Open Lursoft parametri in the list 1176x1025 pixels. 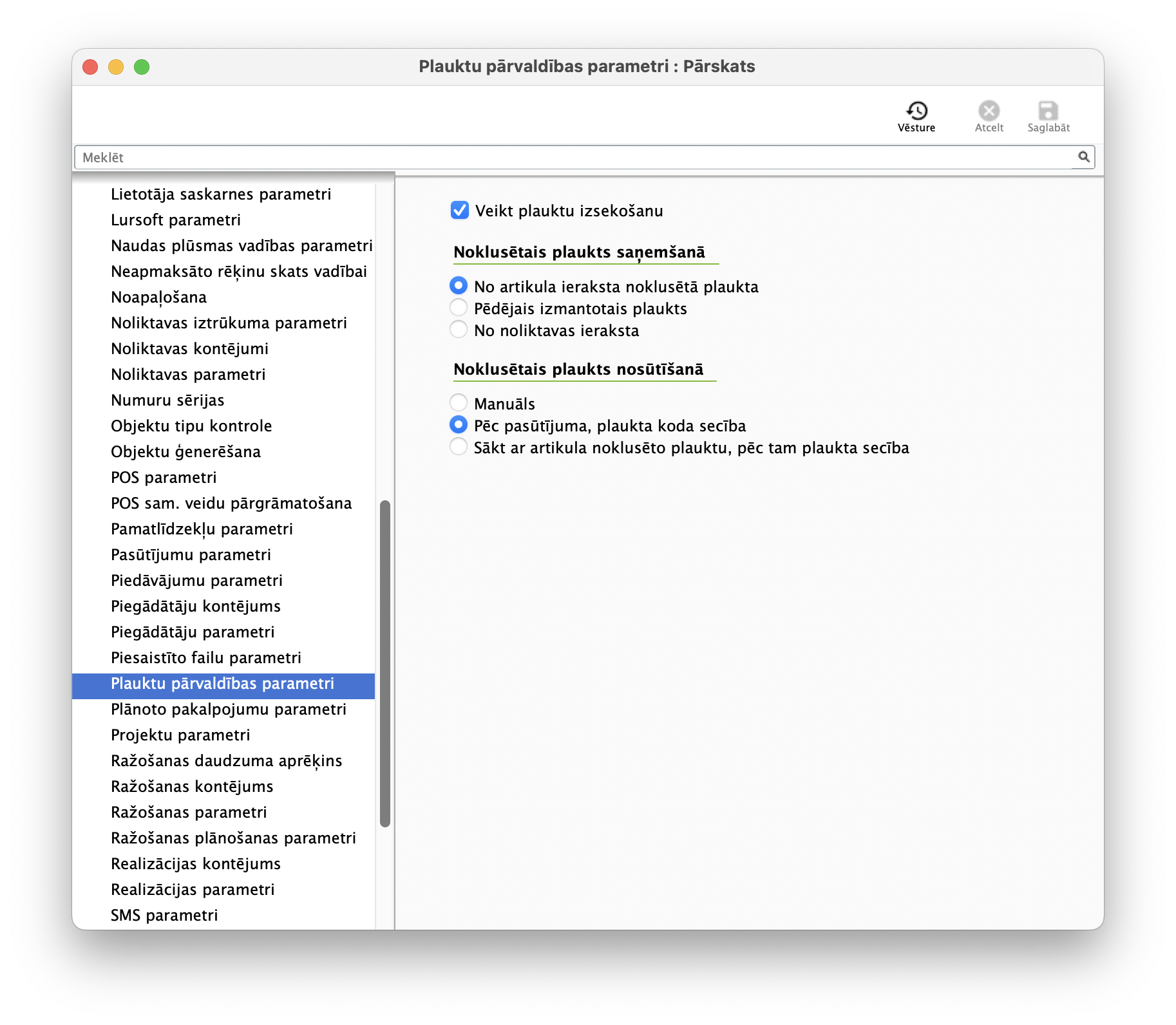pyautogui.click(x=223, y=220)
